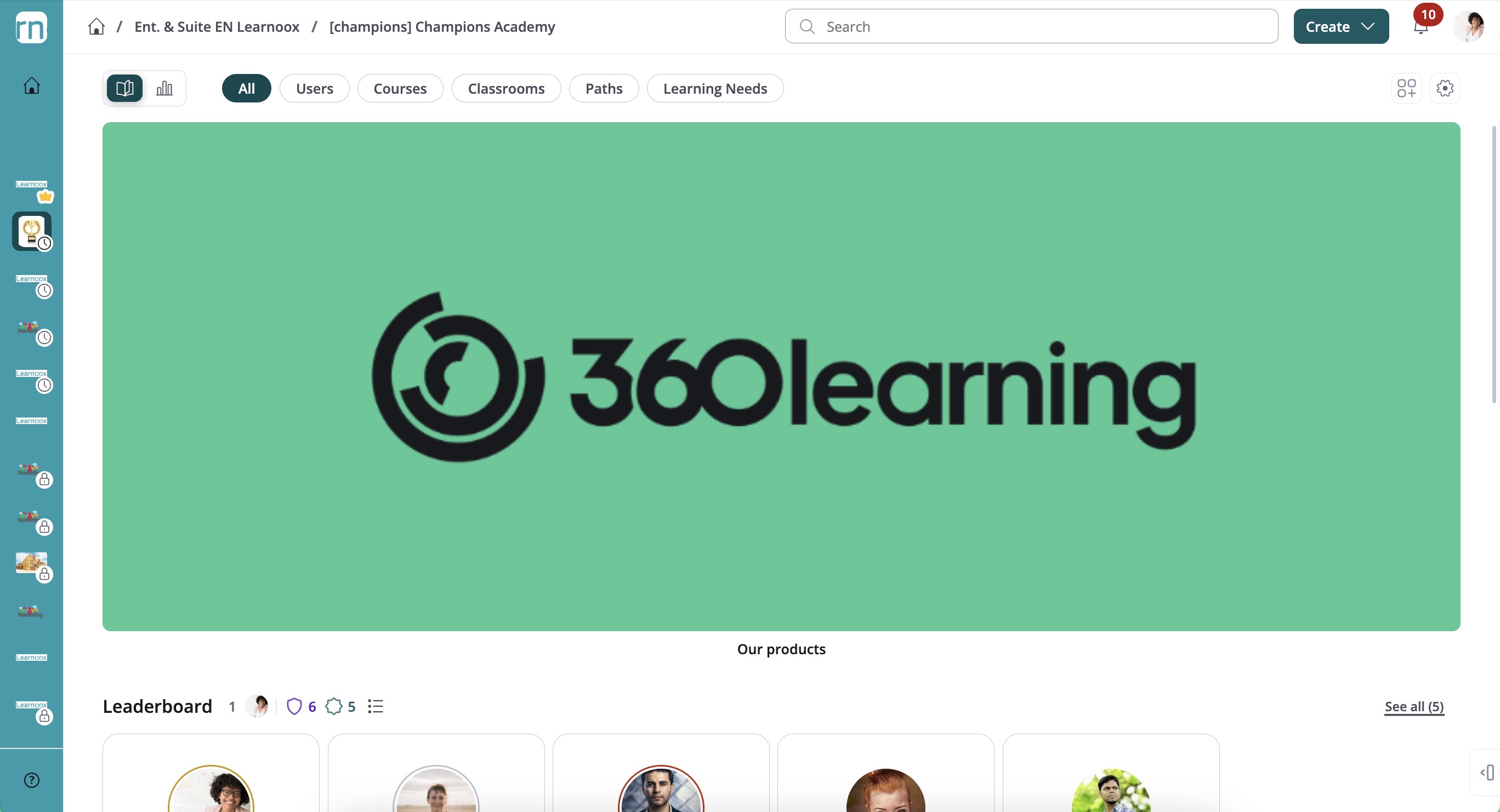The image size is (1500, 812).
Task: Click the platform logo in top-left corner
Action: (x=31, y=27)
